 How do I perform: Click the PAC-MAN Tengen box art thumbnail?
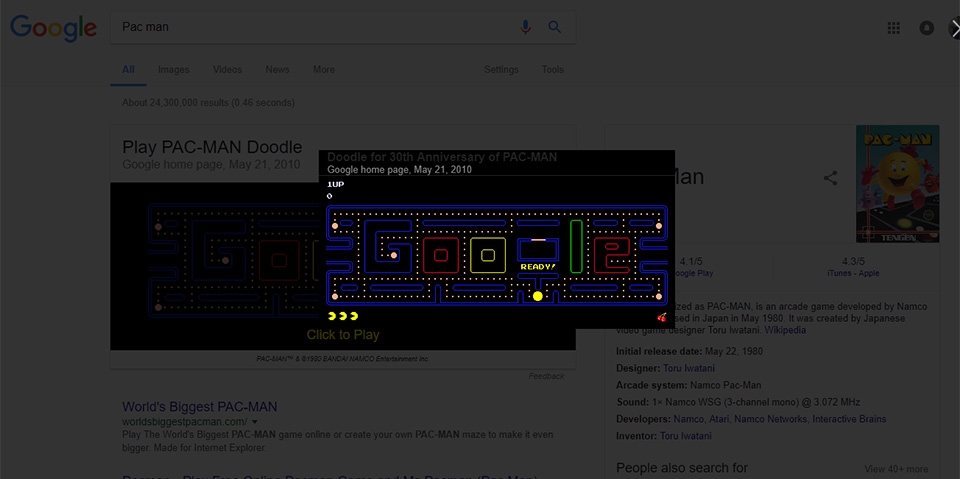pos(898,184)
